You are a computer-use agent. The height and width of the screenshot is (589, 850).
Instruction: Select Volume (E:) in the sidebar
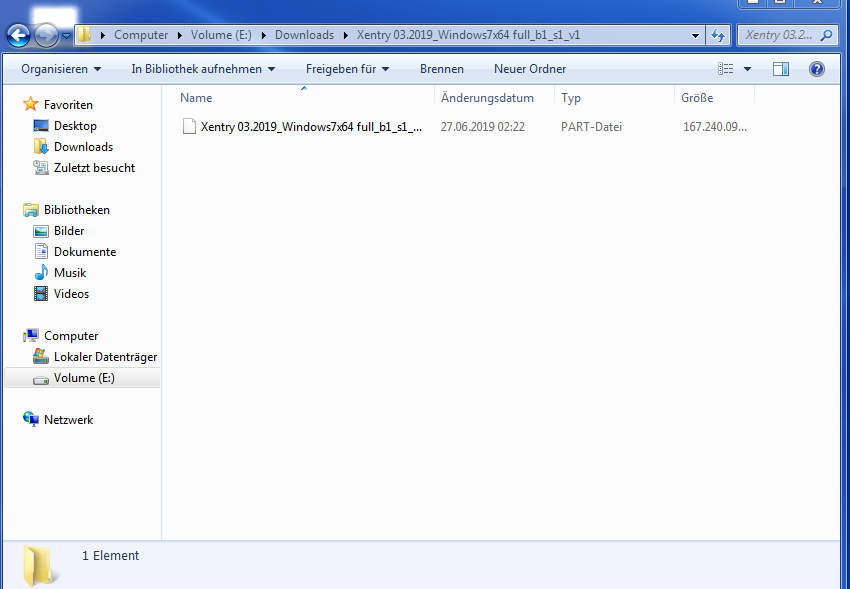pos(84,378)
